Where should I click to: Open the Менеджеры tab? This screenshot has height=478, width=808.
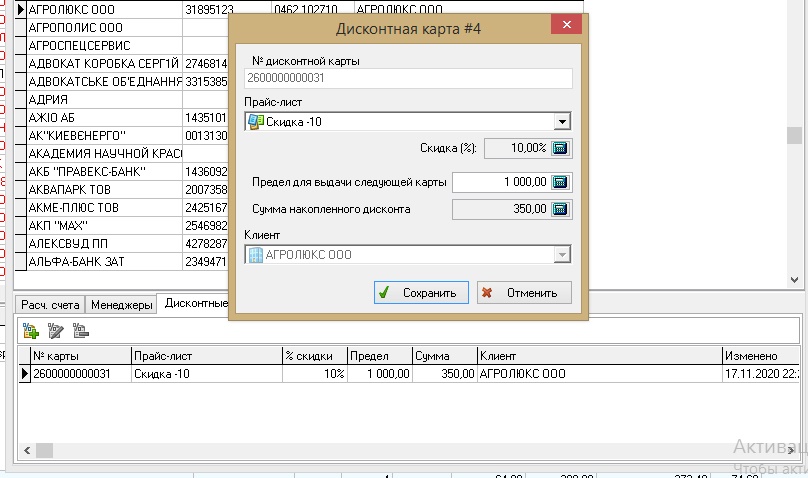tap(121, 304)
